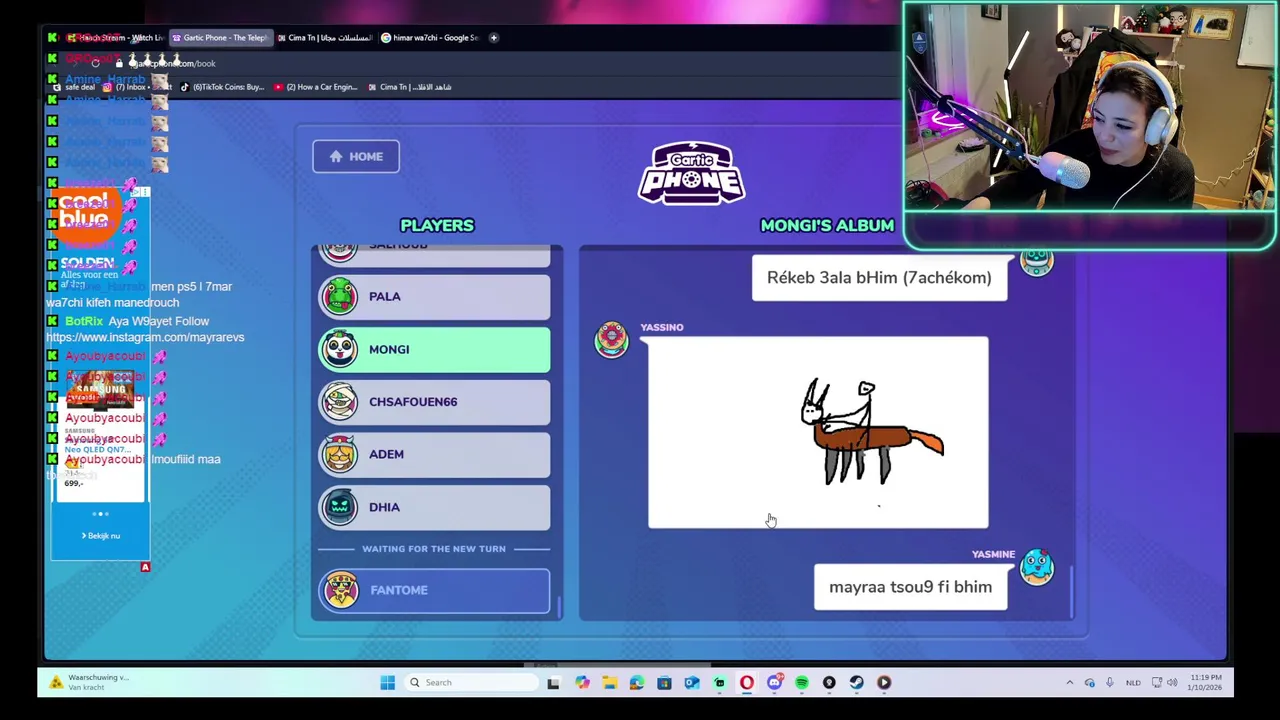Switch to the Cima Tn browser tab
The image size is (1280, 720).
coord(323,37)
